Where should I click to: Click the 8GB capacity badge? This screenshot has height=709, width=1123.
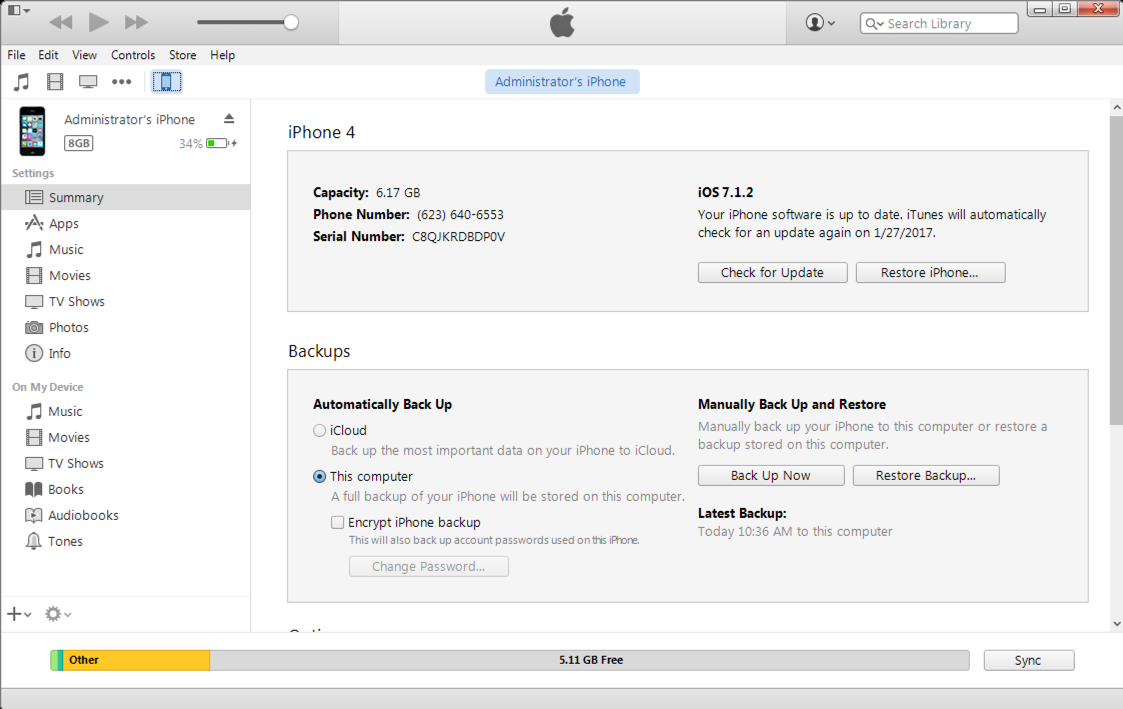click(78, 143)
